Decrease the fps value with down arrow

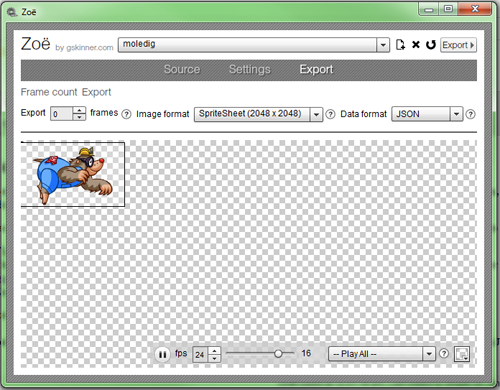coord(214,358)
